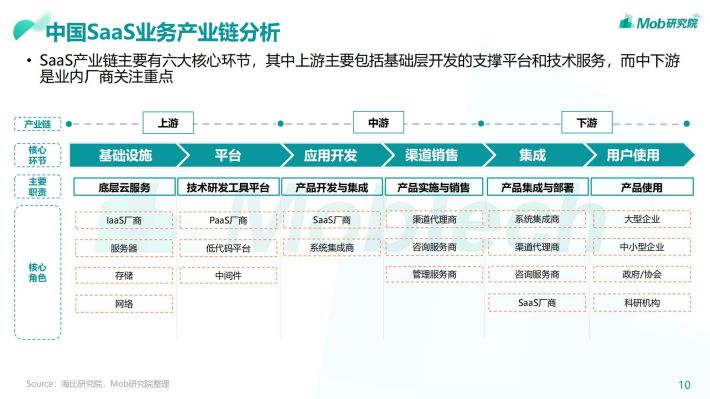
Task: Click the 存储 role box
Action: click(124, 276)
